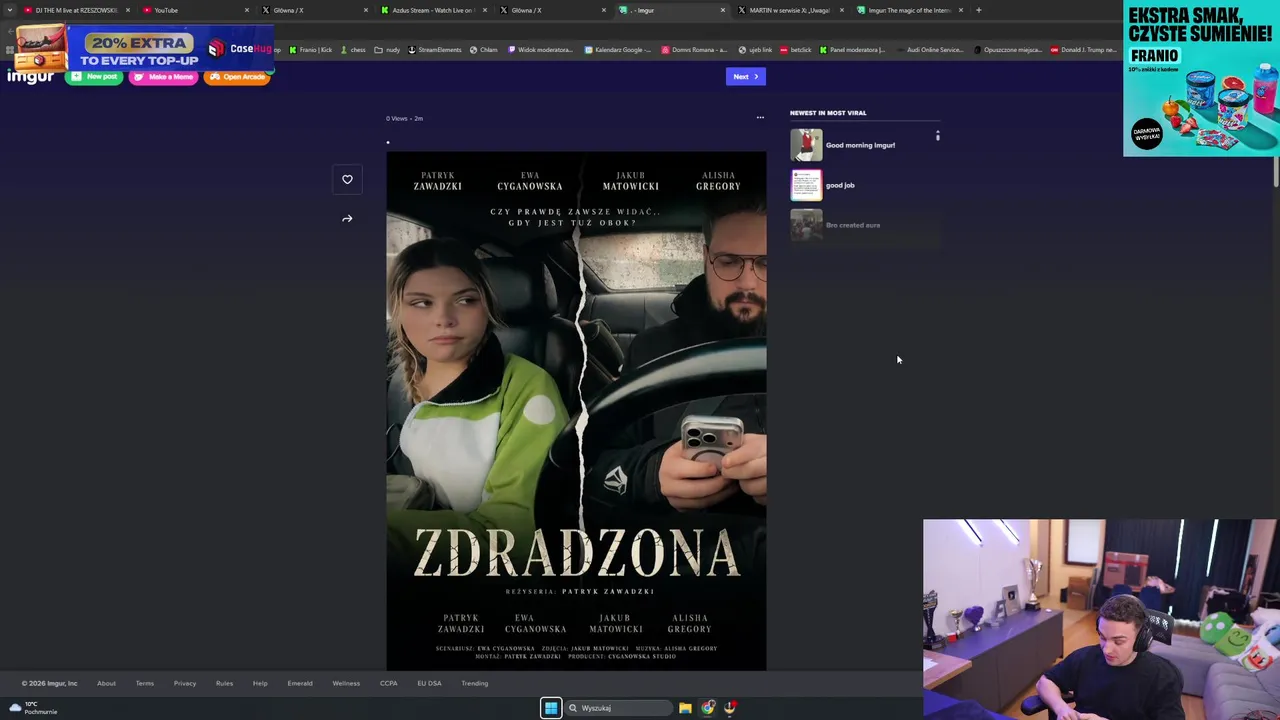Close the active Imgur tab
Viewport: 1280px width, 720px height.
point(723,10)
